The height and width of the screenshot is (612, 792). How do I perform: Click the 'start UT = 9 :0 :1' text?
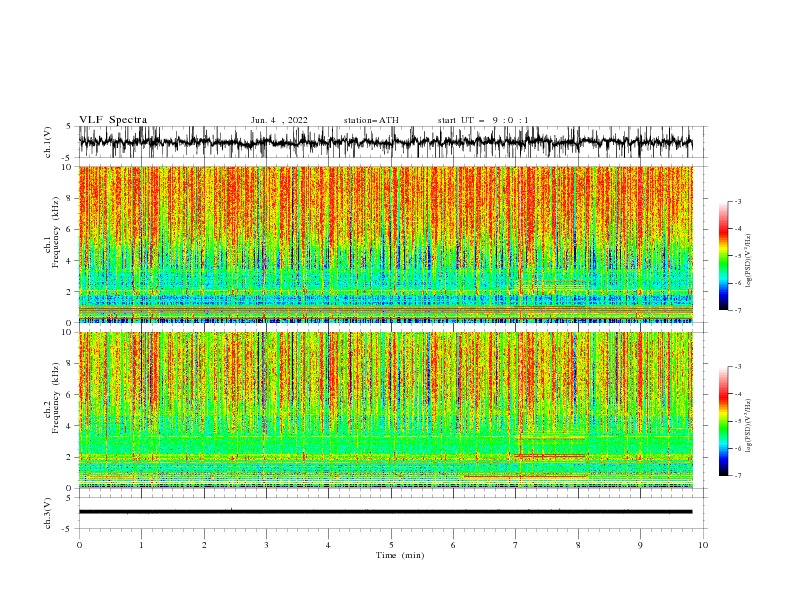pos(483,120)
